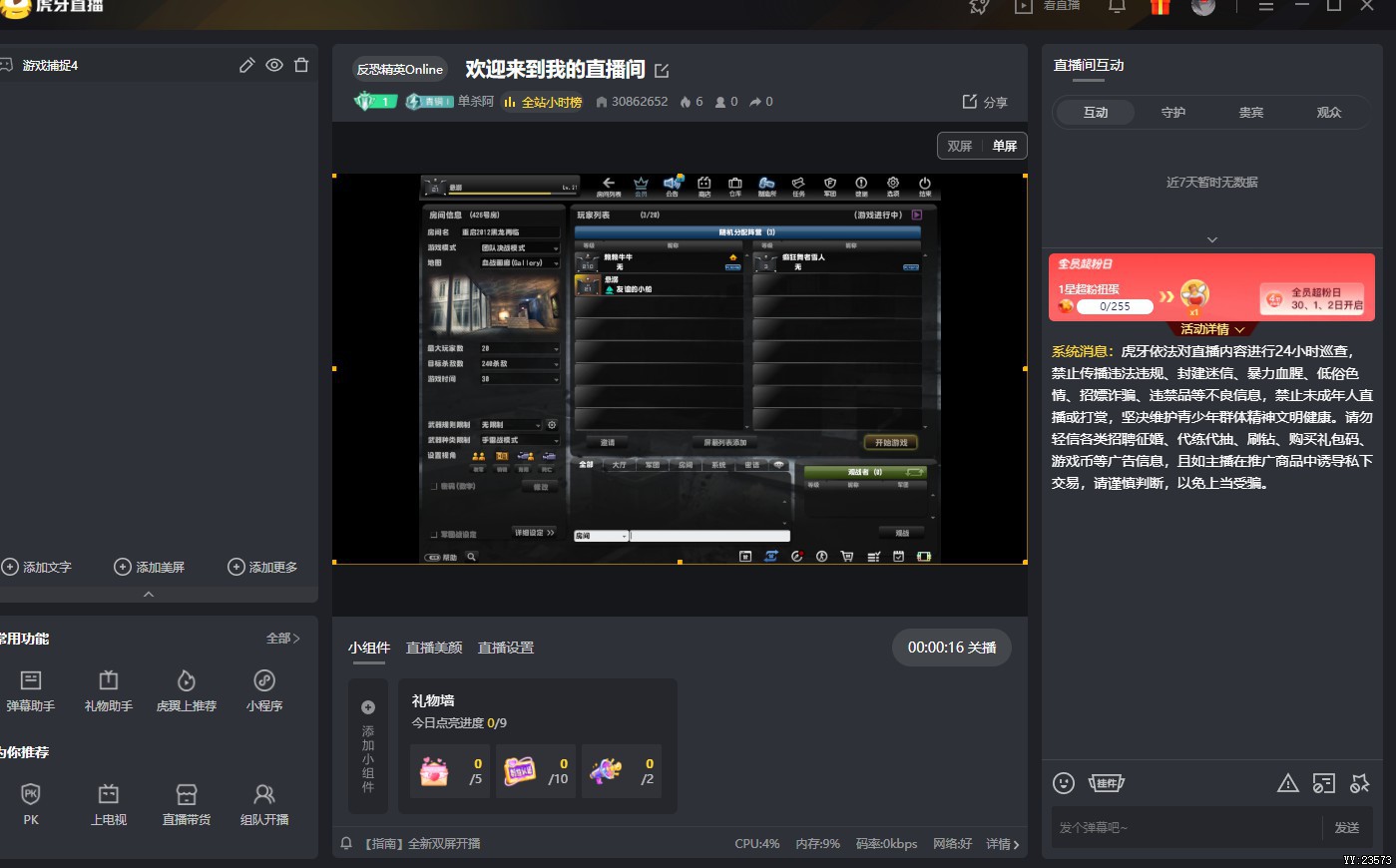Screen dimensions: 1396x868
Task: Open the user avatar profile
Action: [x=1203, y=6]
